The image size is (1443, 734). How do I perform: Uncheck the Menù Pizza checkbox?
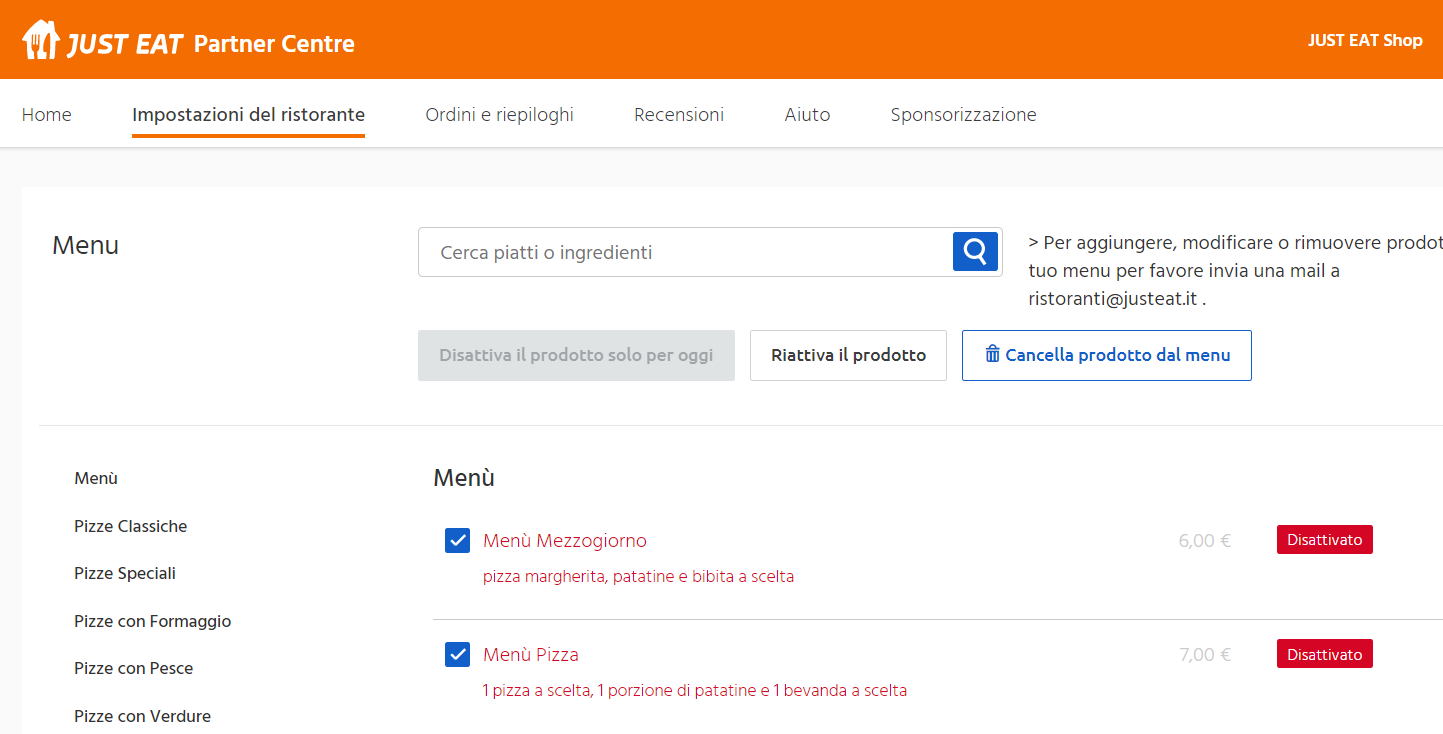pos(457,654)
